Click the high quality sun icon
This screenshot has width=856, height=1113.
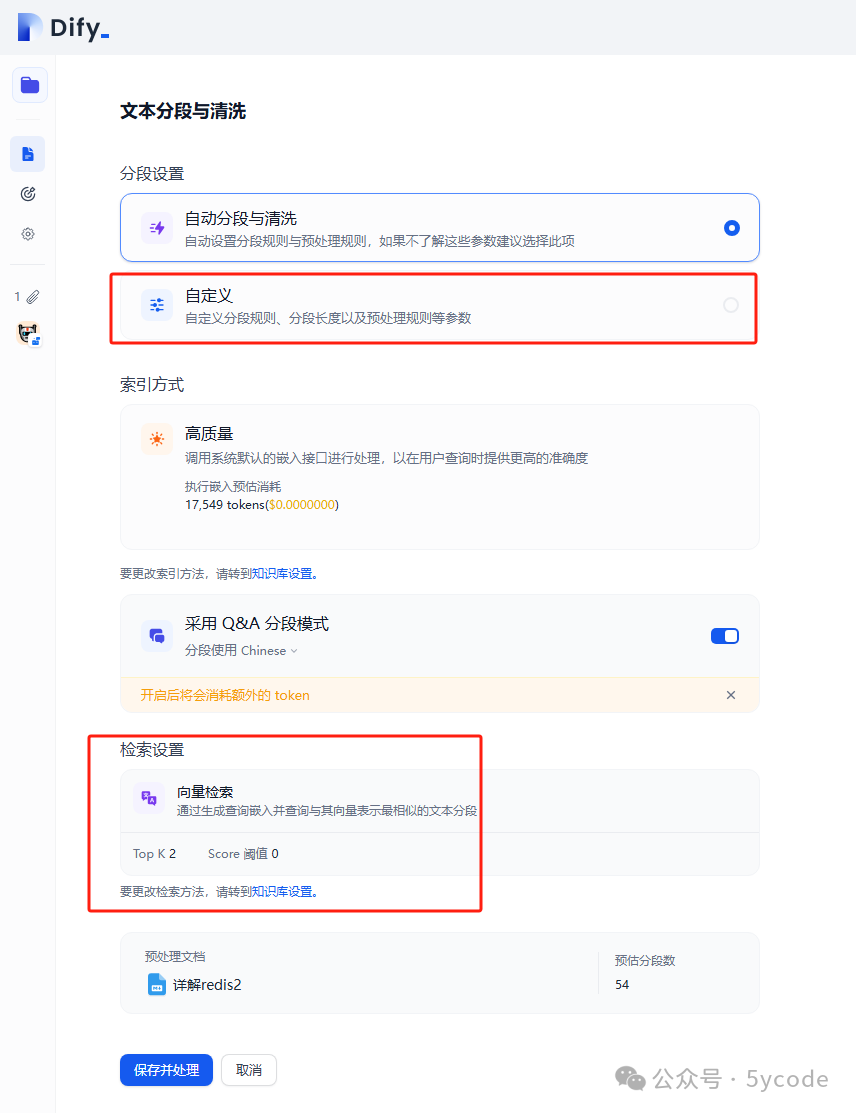[157, 439]
